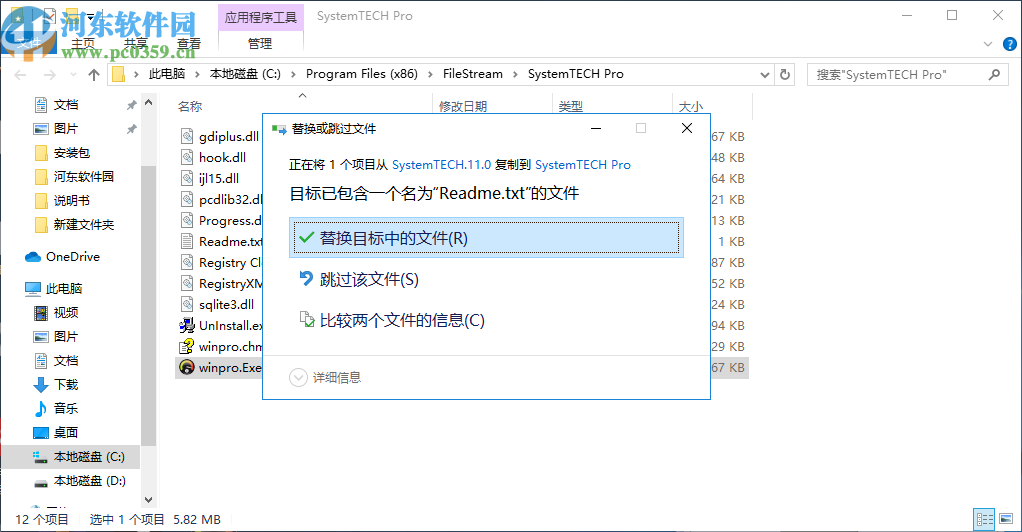Click the This PC breadcrumb segment
The width and height of the screenshot is (1022, 532).
pyautogui.click(x=167, y=74)
